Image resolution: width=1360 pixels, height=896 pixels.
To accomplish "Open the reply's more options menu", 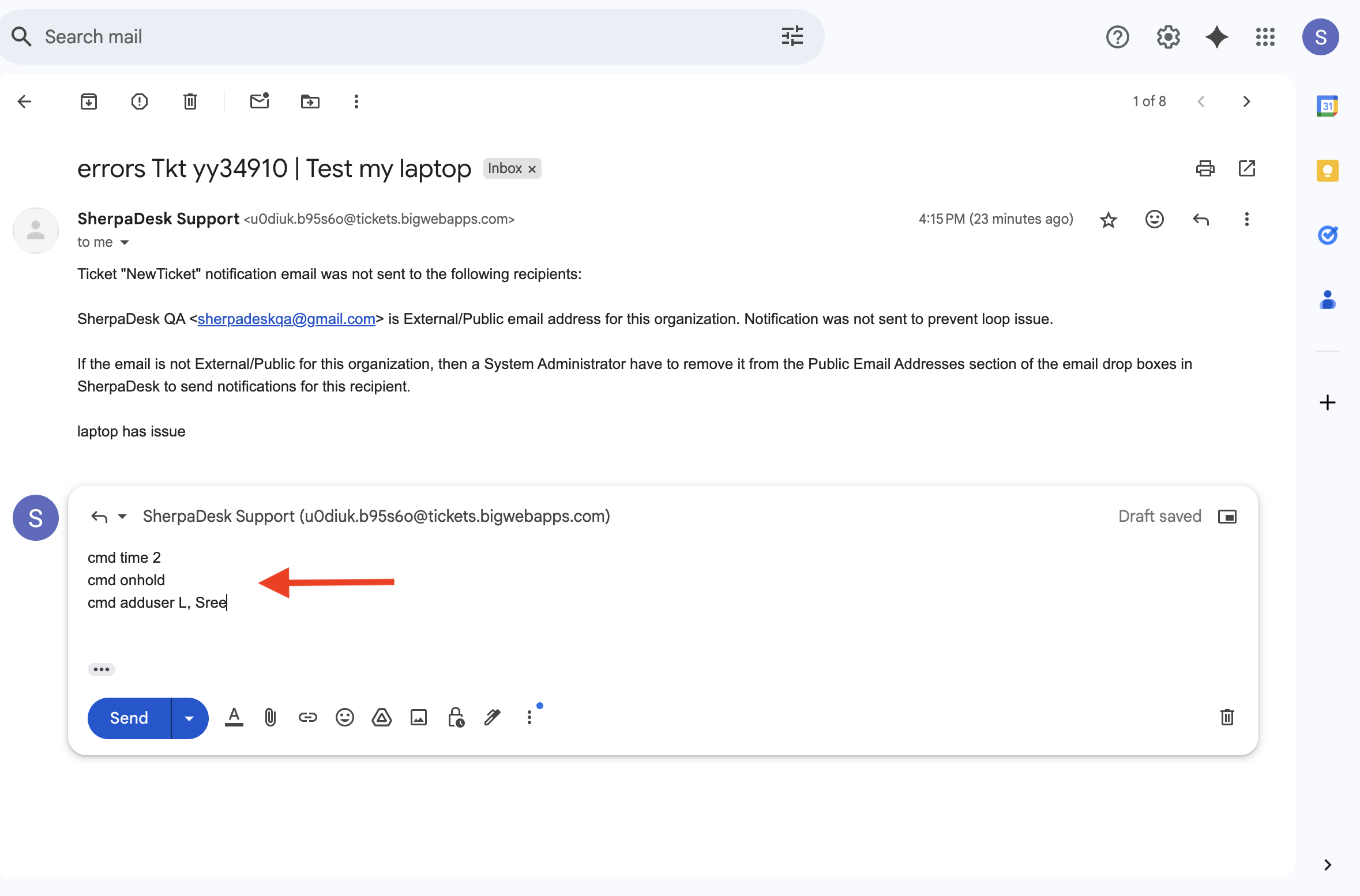I will tap(529, 717).
